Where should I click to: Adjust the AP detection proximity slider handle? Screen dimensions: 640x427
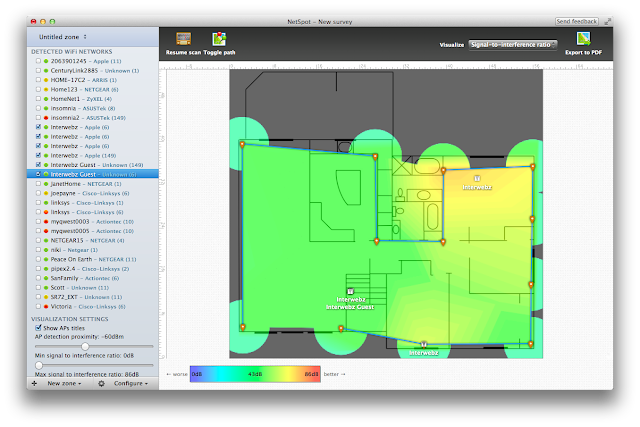pos(85,347)
